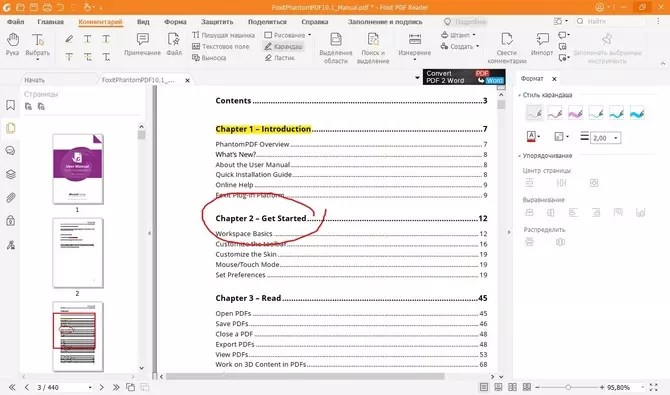Click the zoom slider handle
This screenshot has height=395, width=670.
tap(568, 387)
